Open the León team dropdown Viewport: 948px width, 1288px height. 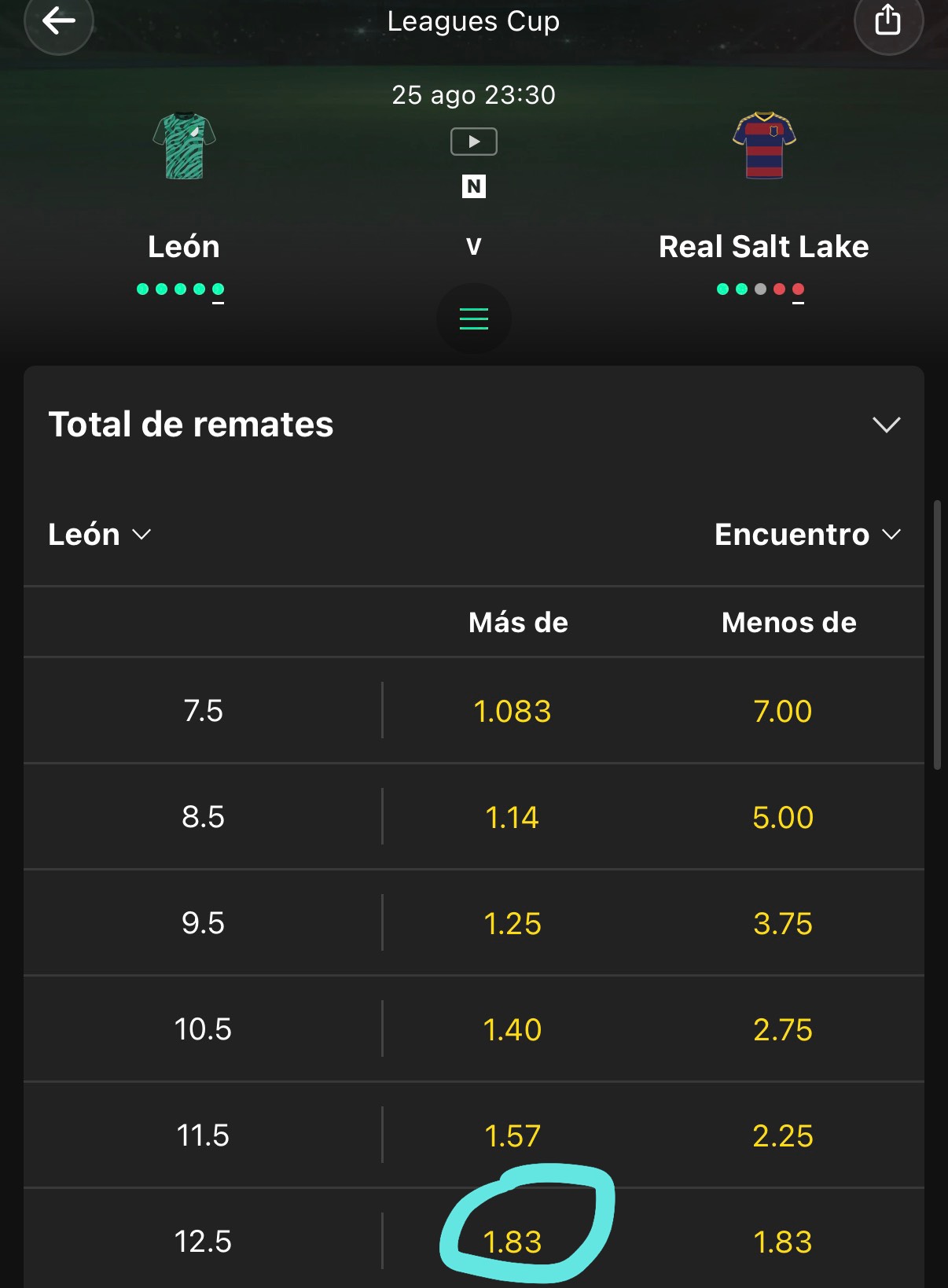coord(99,535)
